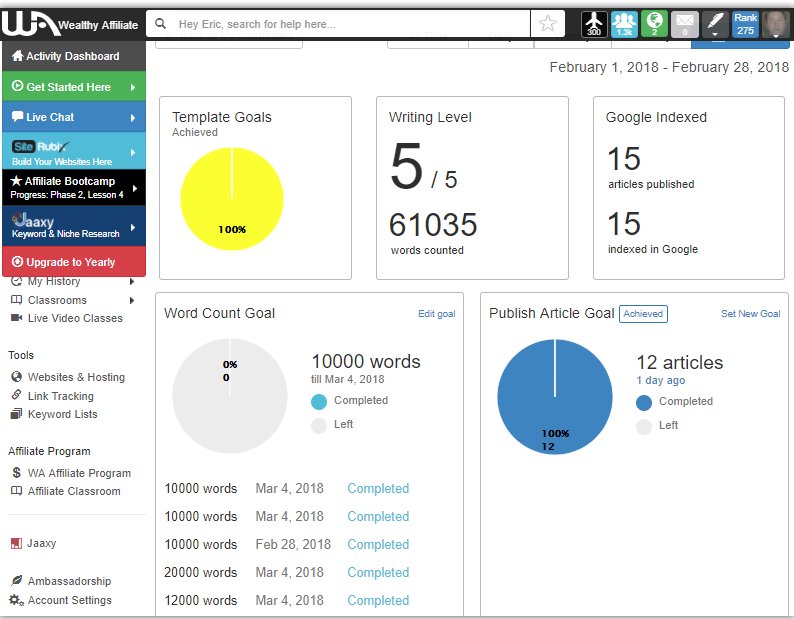Click the Link Tracking chain icon
794x619 pixels.
coord(17,395)
